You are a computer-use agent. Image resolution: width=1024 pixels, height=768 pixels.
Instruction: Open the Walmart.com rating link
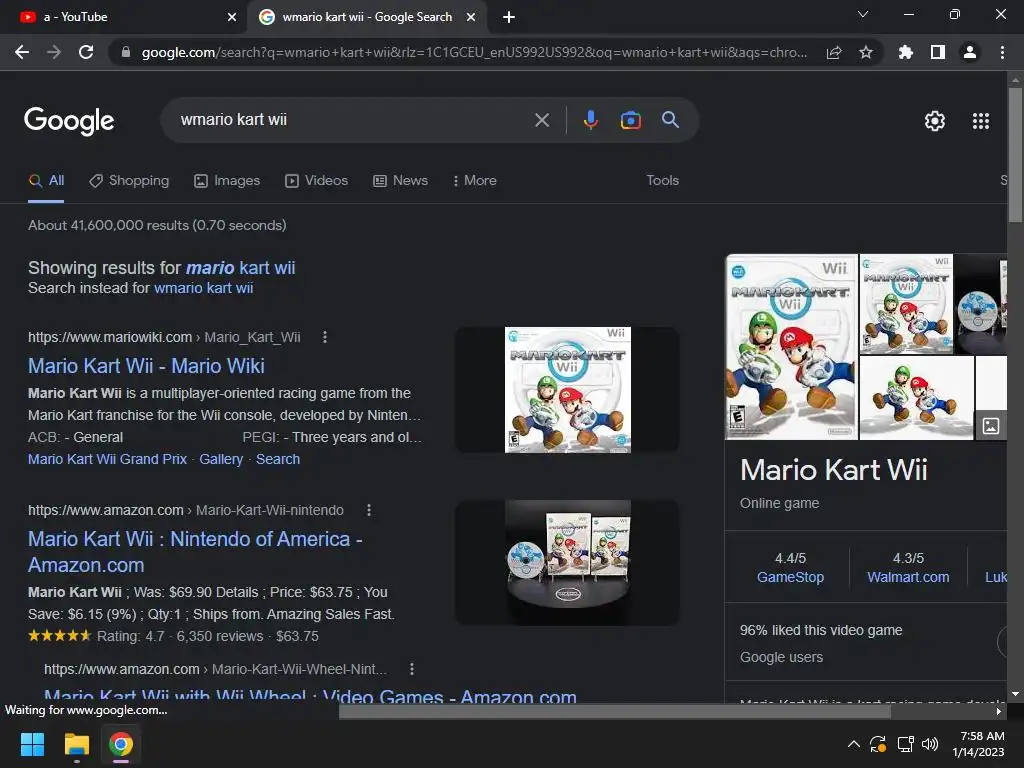click(908, 577)
